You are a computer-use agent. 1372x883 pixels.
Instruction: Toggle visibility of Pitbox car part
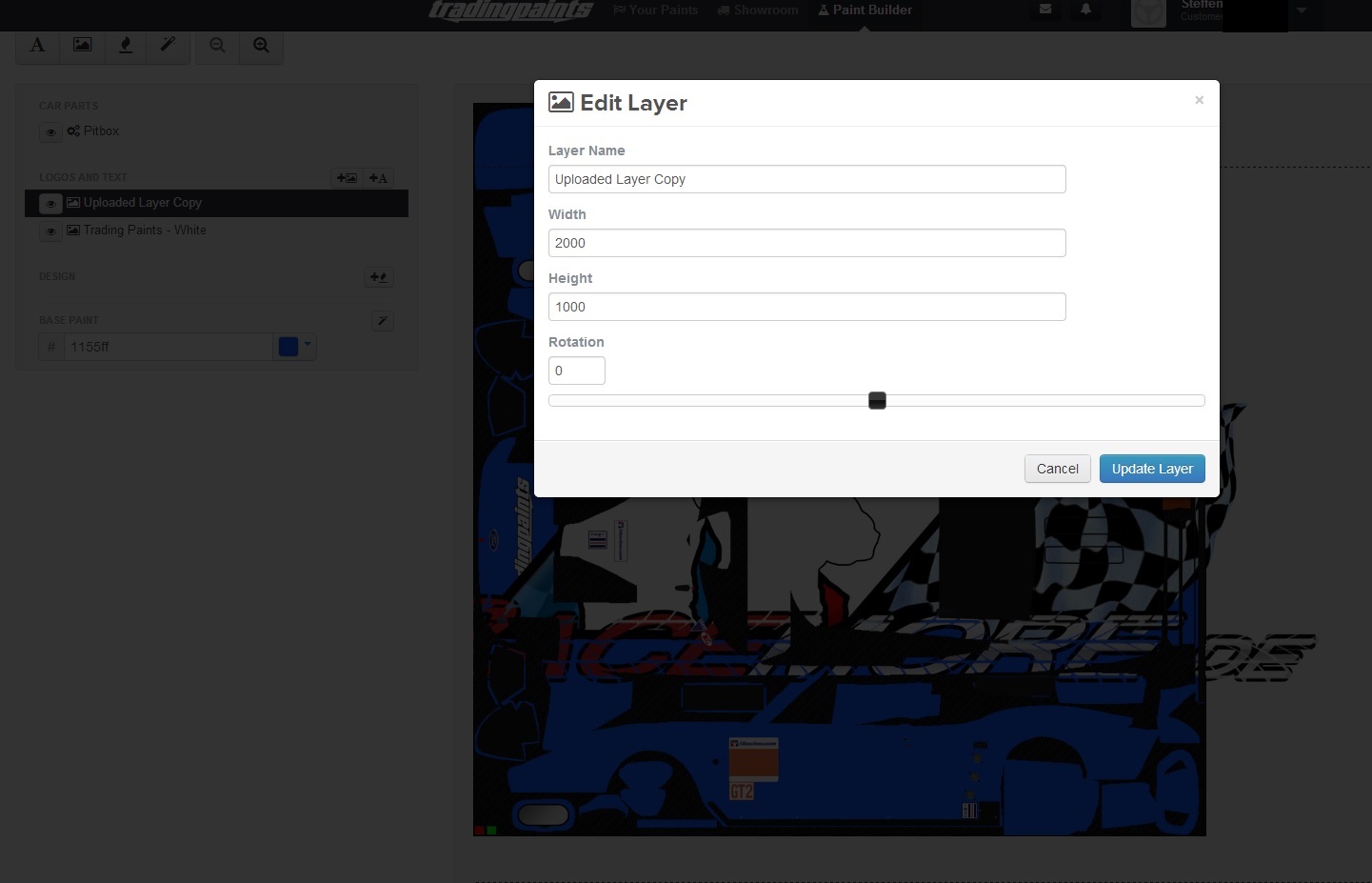(x=50, y=132)
